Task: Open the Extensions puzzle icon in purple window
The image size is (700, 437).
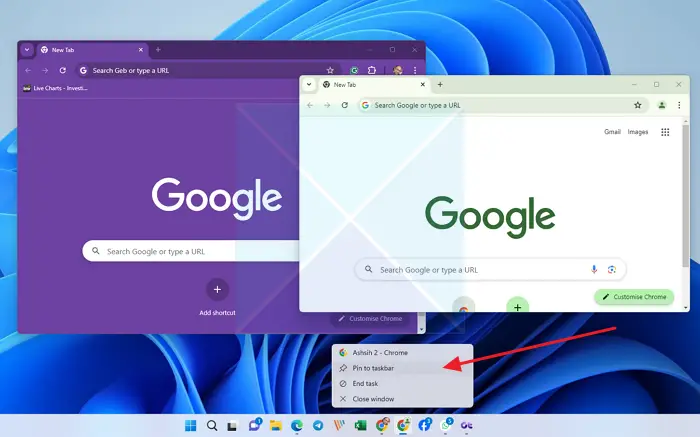Action: click(371, 71)
